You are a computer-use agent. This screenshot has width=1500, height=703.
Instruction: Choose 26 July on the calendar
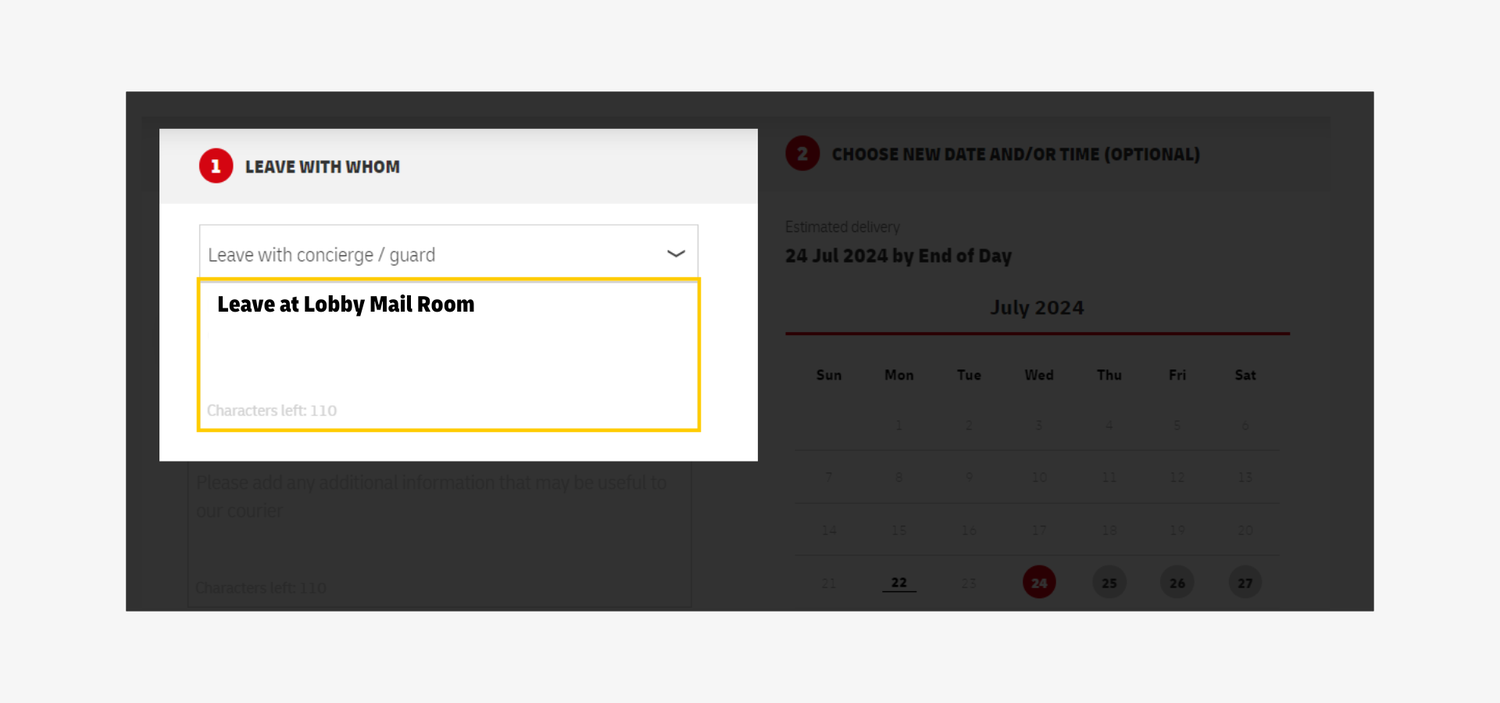tap(1177, 581)
